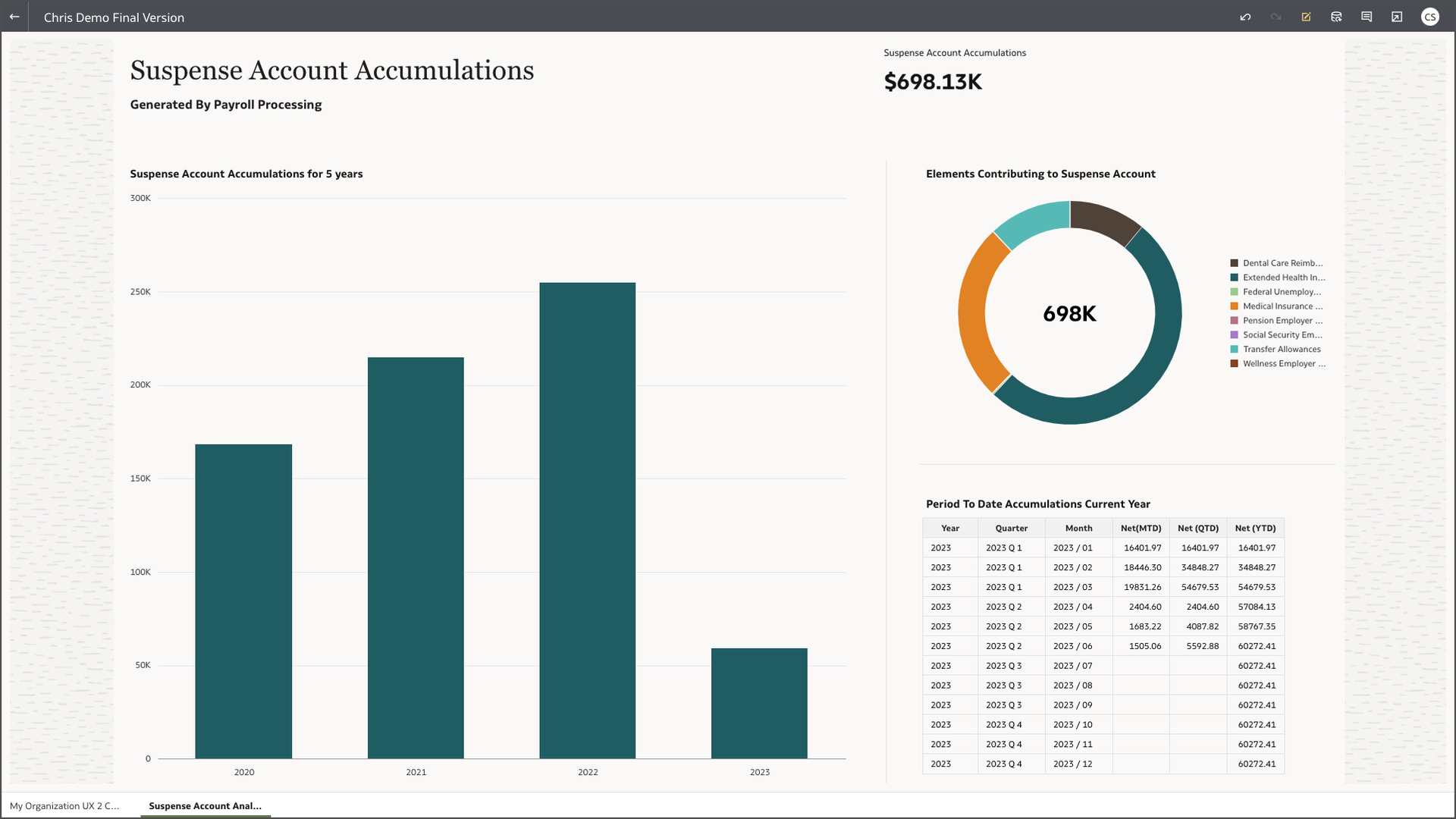
Task: Open the comments panel icon
Action: 1367,16
